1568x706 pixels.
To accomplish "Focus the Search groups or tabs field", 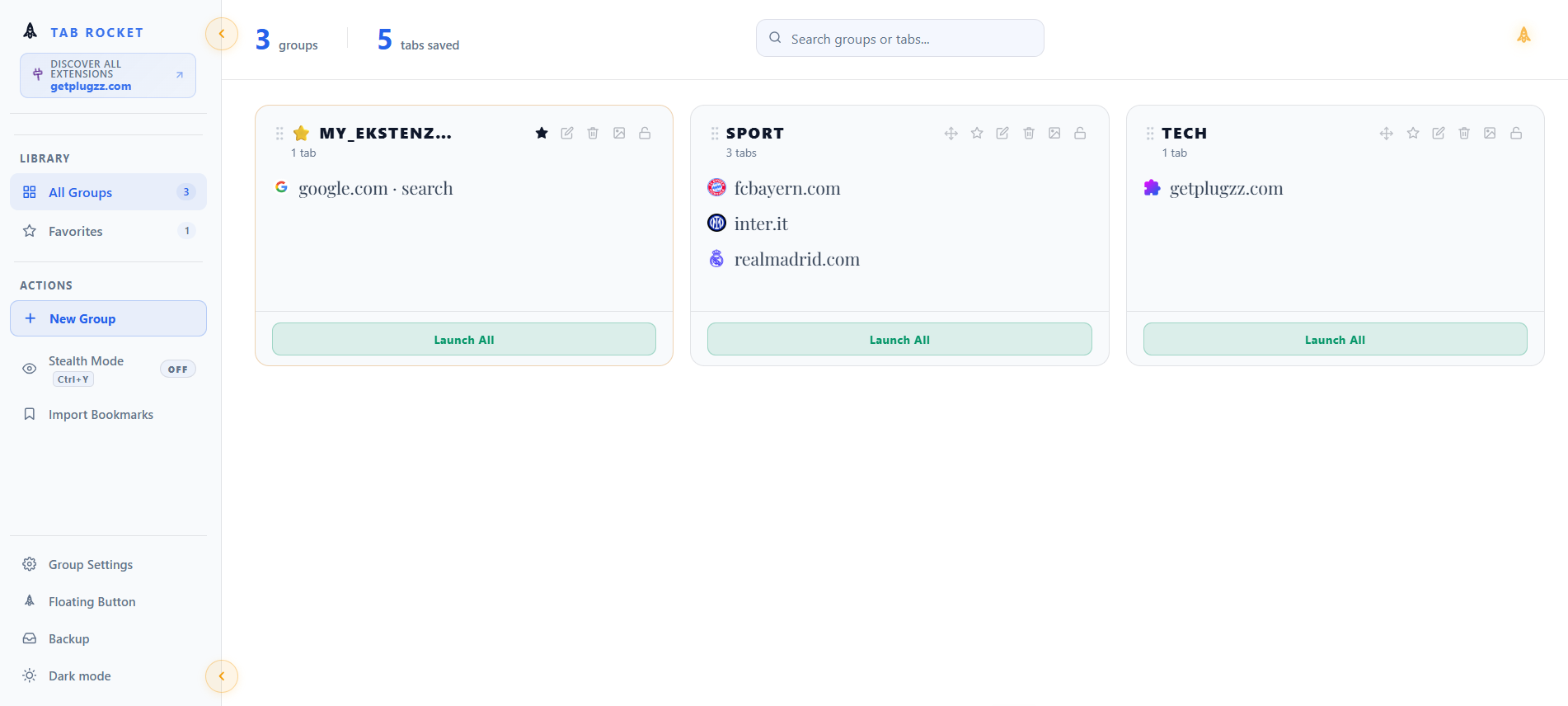I will [x=899, y=38].
